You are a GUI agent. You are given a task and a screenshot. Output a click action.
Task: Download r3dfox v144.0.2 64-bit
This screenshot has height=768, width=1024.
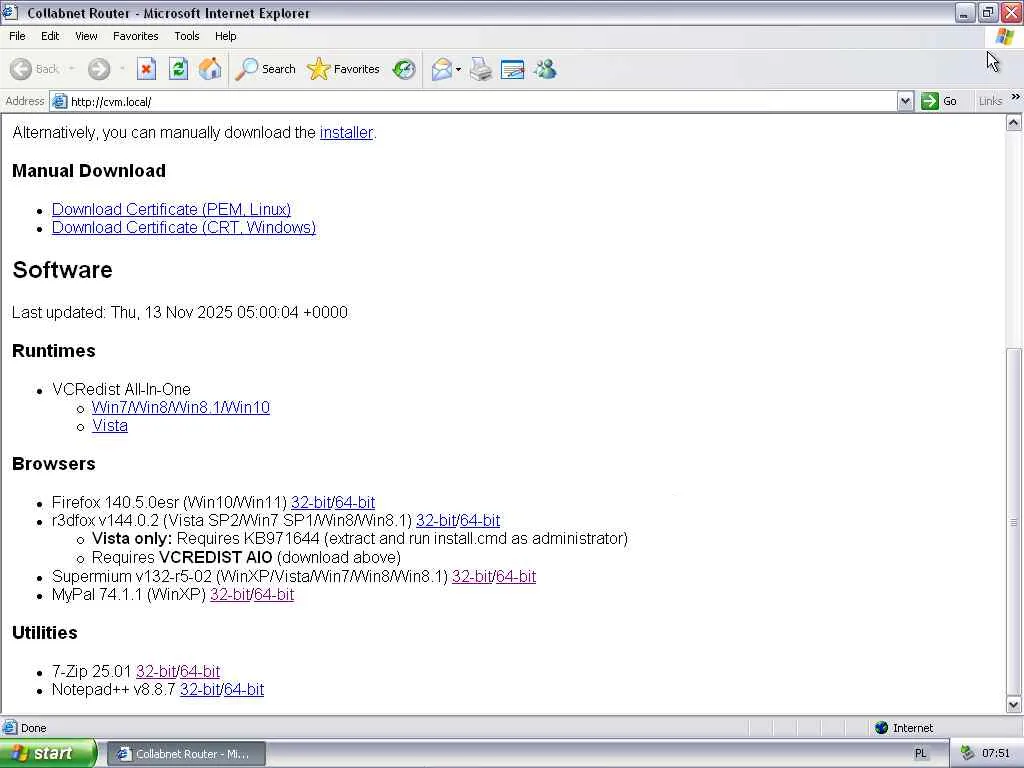click(480, 520)
